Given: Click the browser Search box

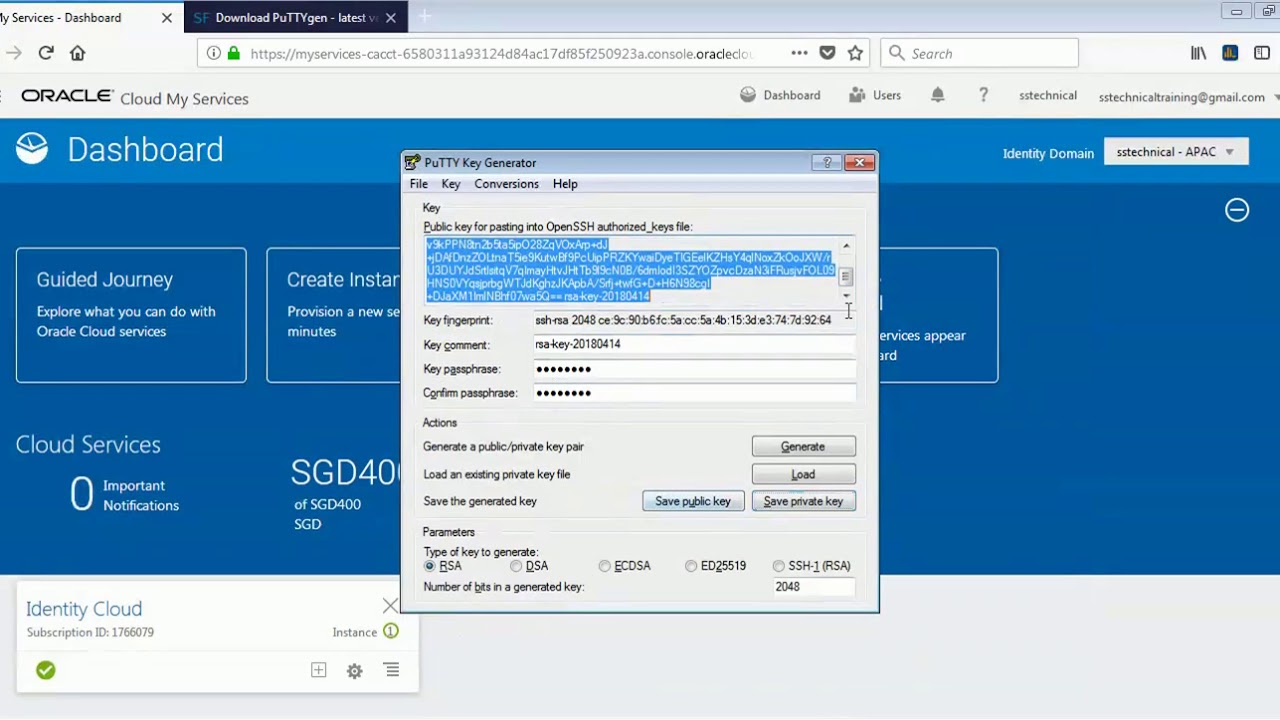Looking at the screenshot, I should point(979,53).
